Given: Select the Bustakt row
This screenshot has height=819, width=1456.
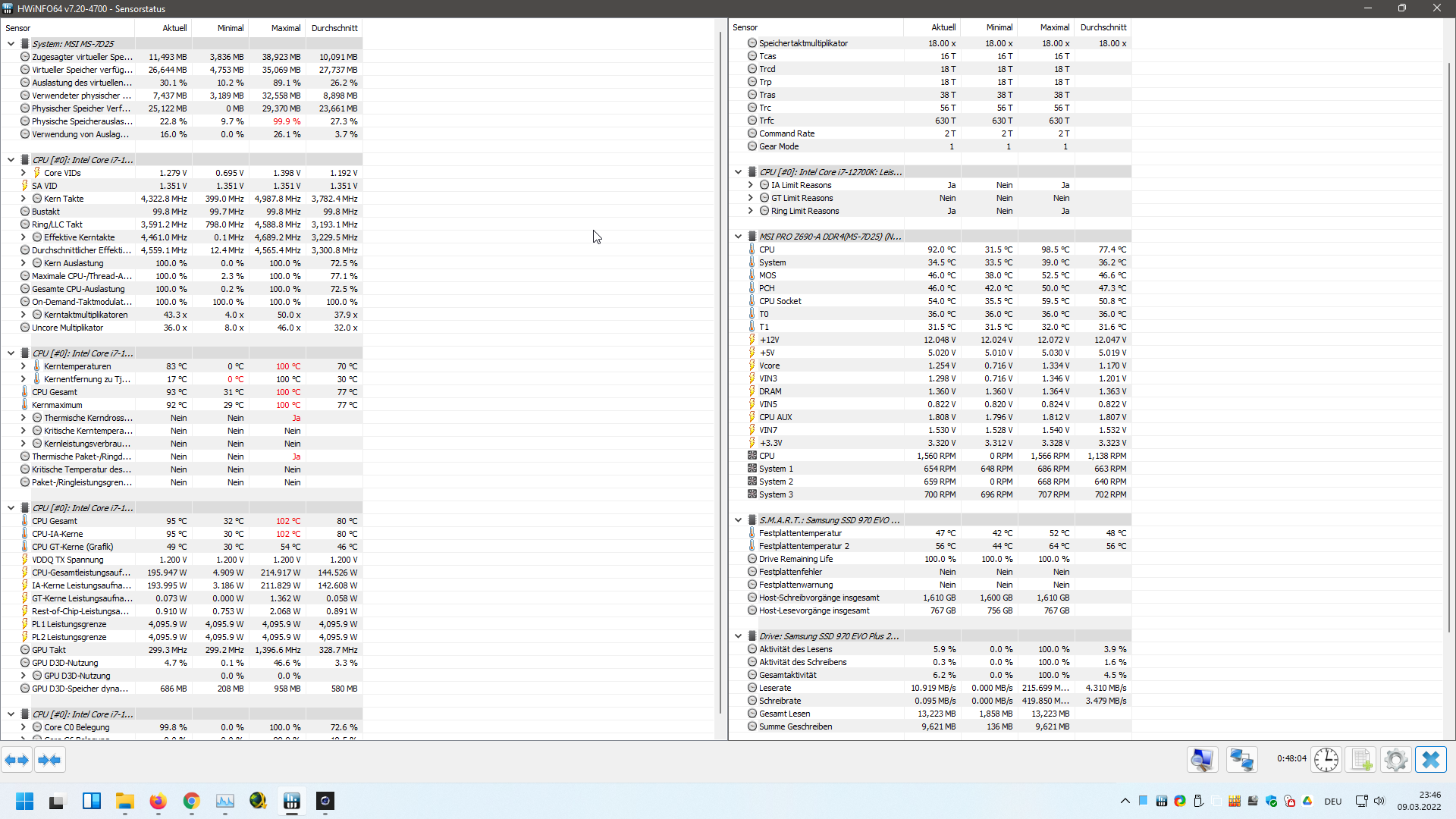Looking at the screenshot, I should [181, 212].
